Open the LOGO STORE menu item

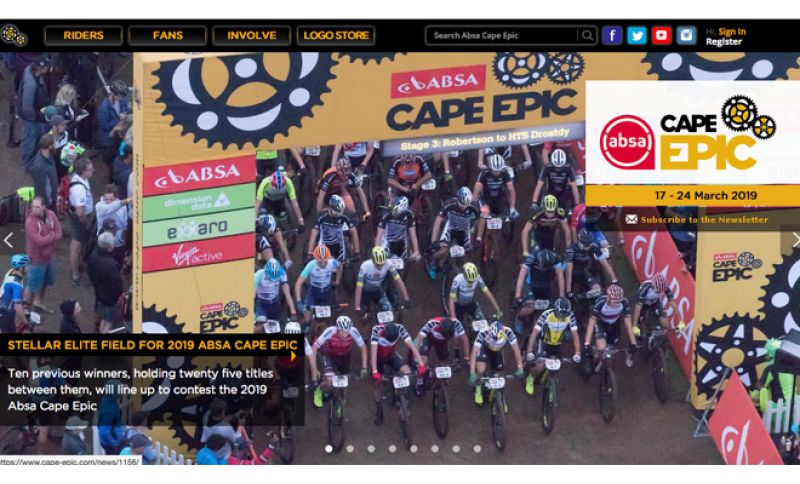click(x=336, y=35)
